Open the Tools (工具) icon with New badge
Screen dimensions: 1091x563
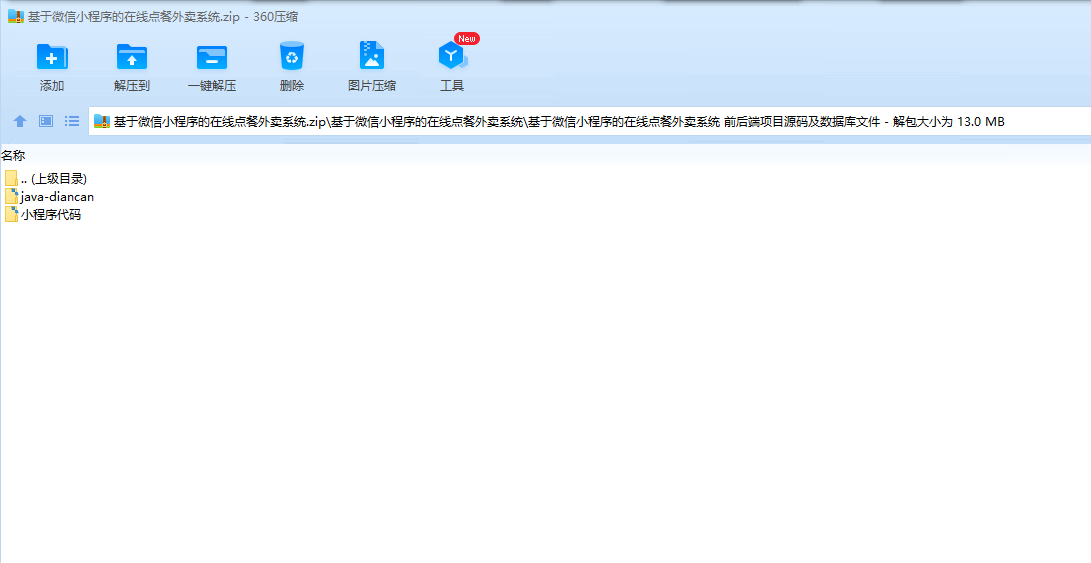[x=452, y=56]
